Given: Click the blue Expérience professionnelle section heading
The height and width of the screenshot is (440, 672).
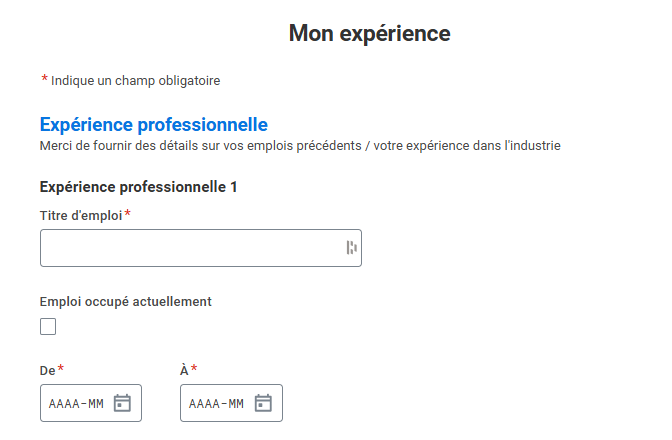Looking at the screenshot, I should click(153, 125).
